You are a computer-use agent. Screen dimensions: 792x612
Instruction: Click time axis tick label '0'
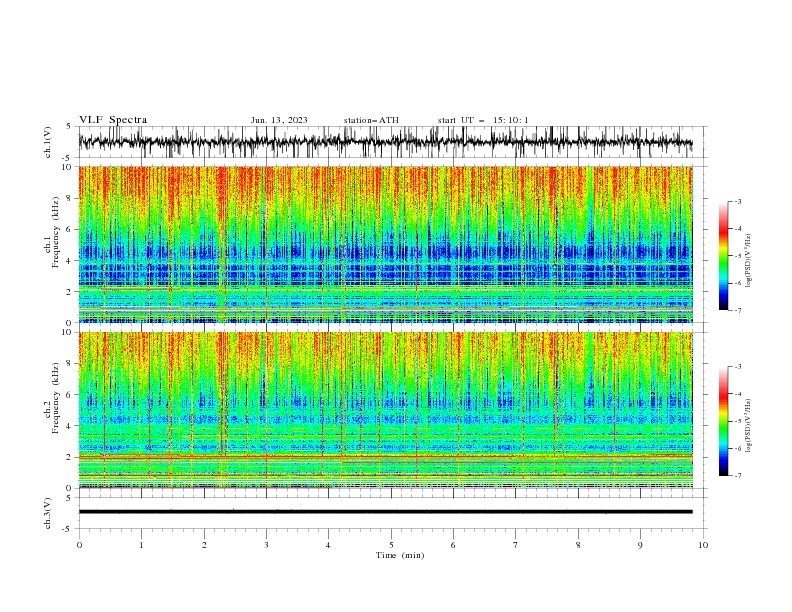pos(79,545)
